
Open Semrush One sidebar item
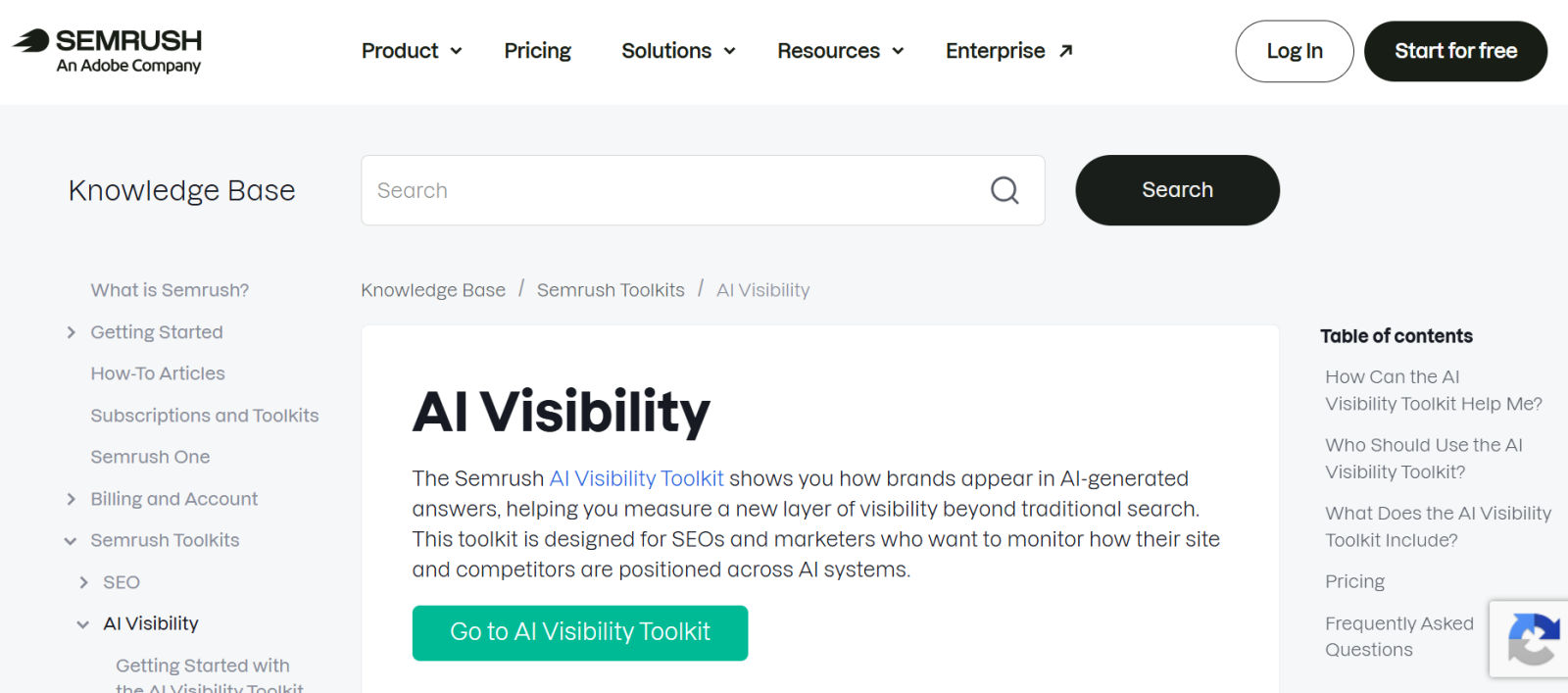[x=150, y=457]
